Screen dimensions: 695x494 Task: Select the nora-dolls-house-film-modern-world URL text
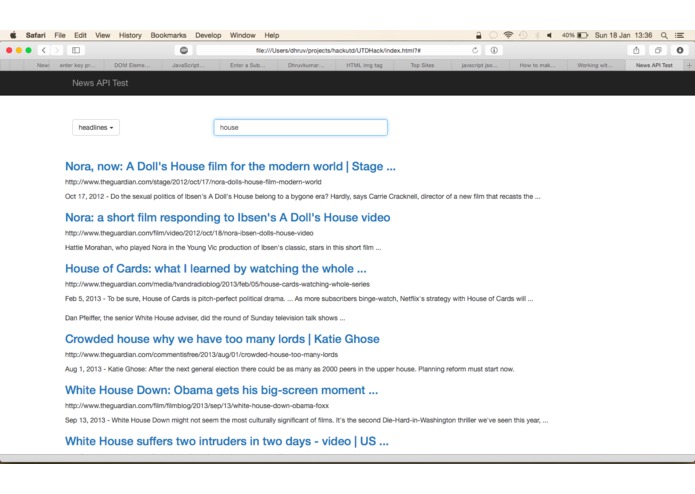[x=193, y=182]
